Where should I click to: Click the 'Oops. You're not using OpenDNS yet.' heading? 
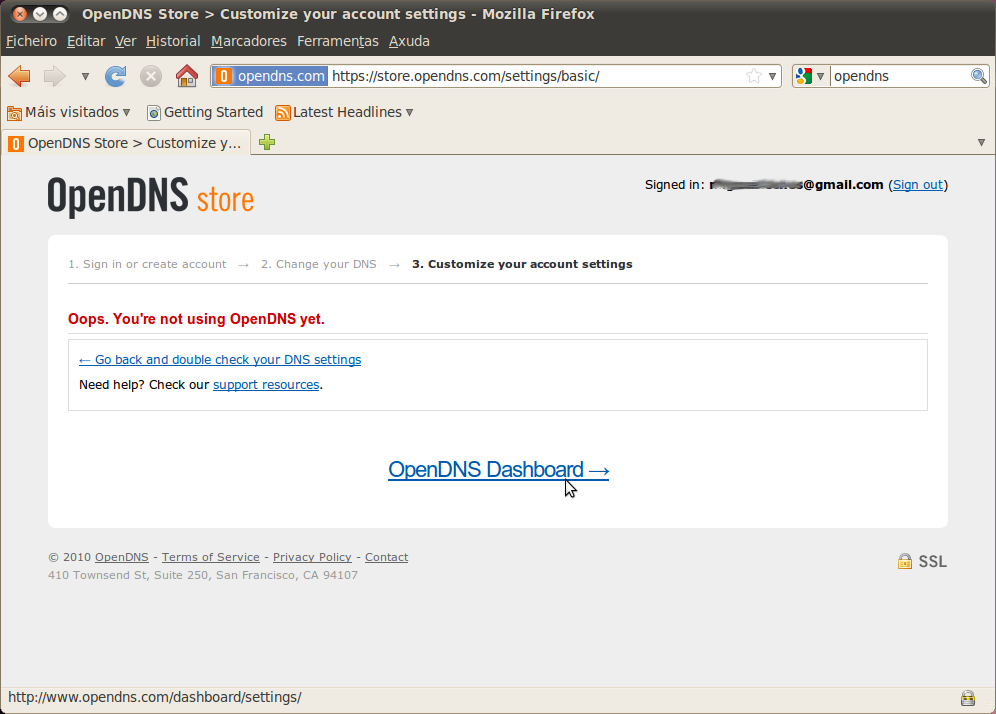click(x=196, y=319)
